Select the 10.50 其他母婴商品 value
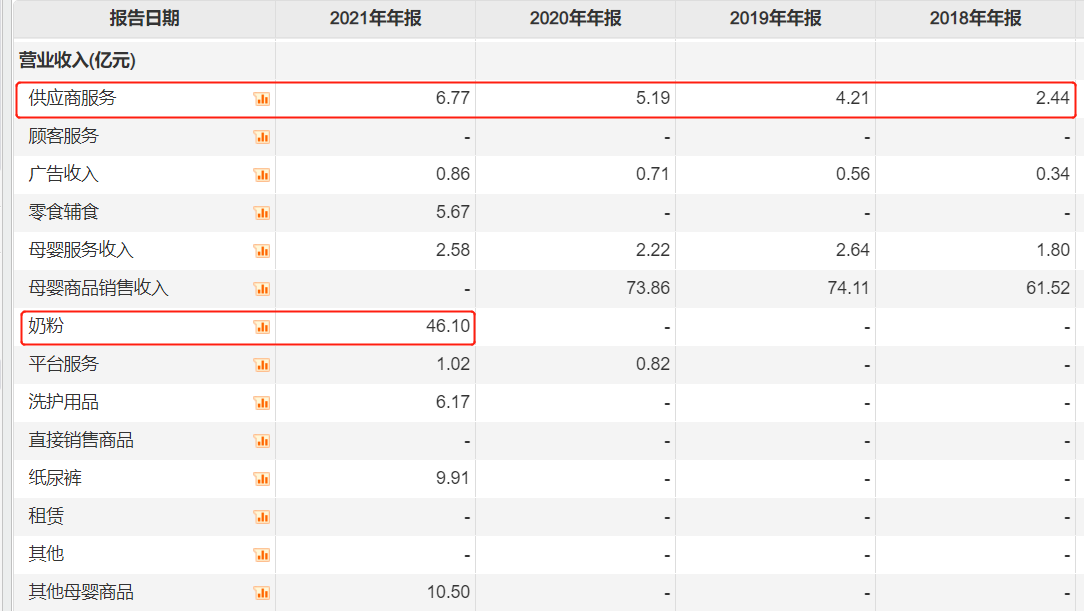 (448, 592)
